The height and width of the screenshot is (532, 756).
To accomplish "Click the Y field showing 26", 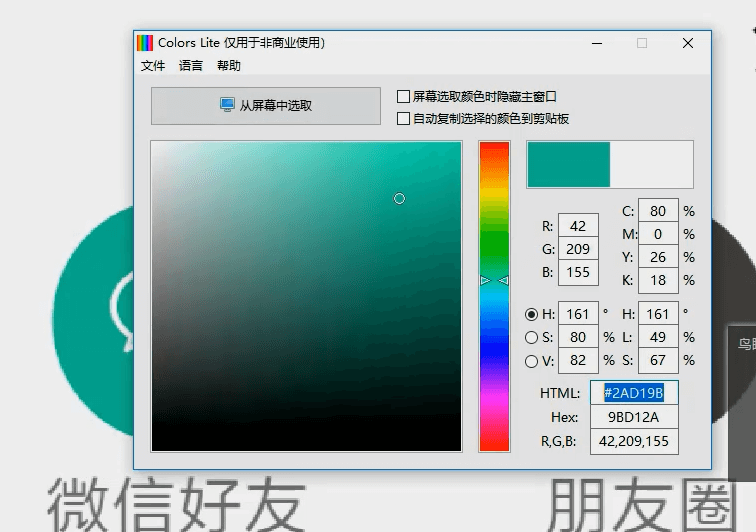I will pos(658,257).
